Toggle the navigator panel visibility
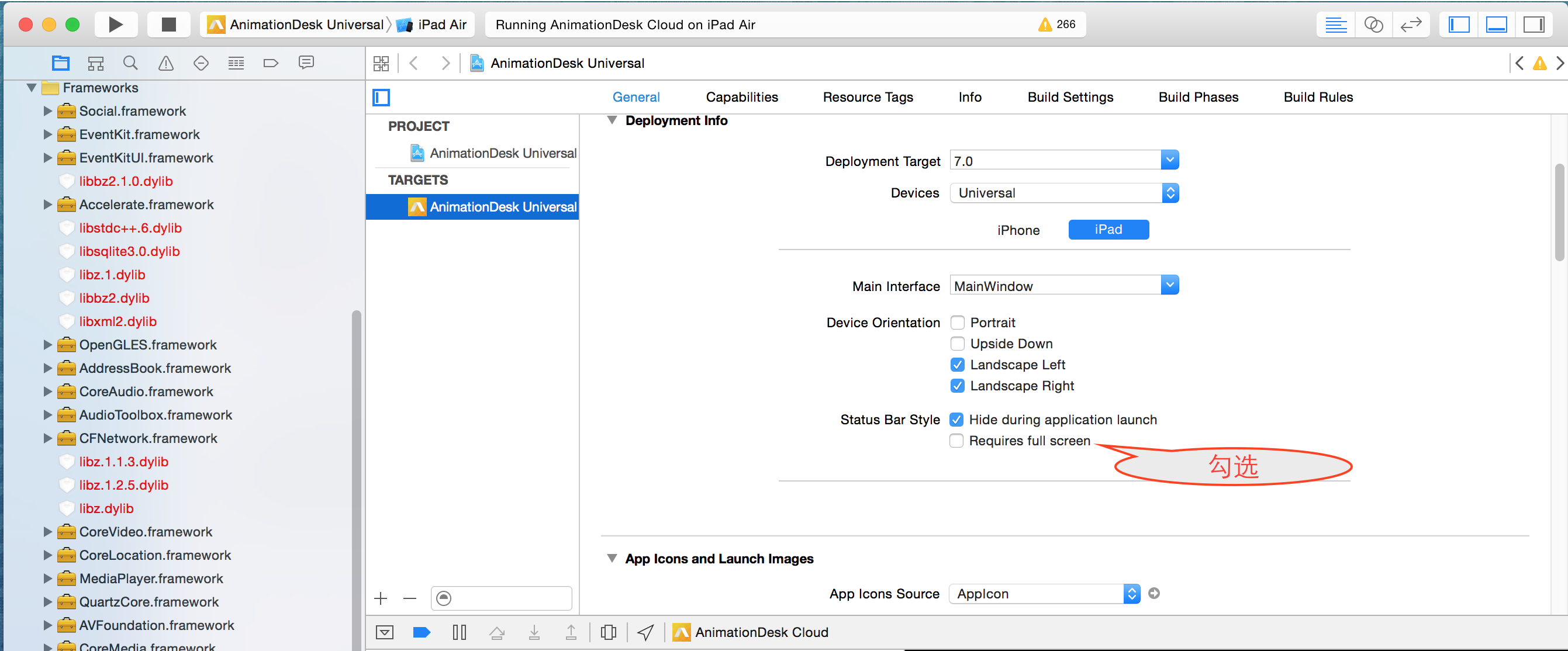The height and width of the screenshot is (651, 1568). coord(1459,25)
